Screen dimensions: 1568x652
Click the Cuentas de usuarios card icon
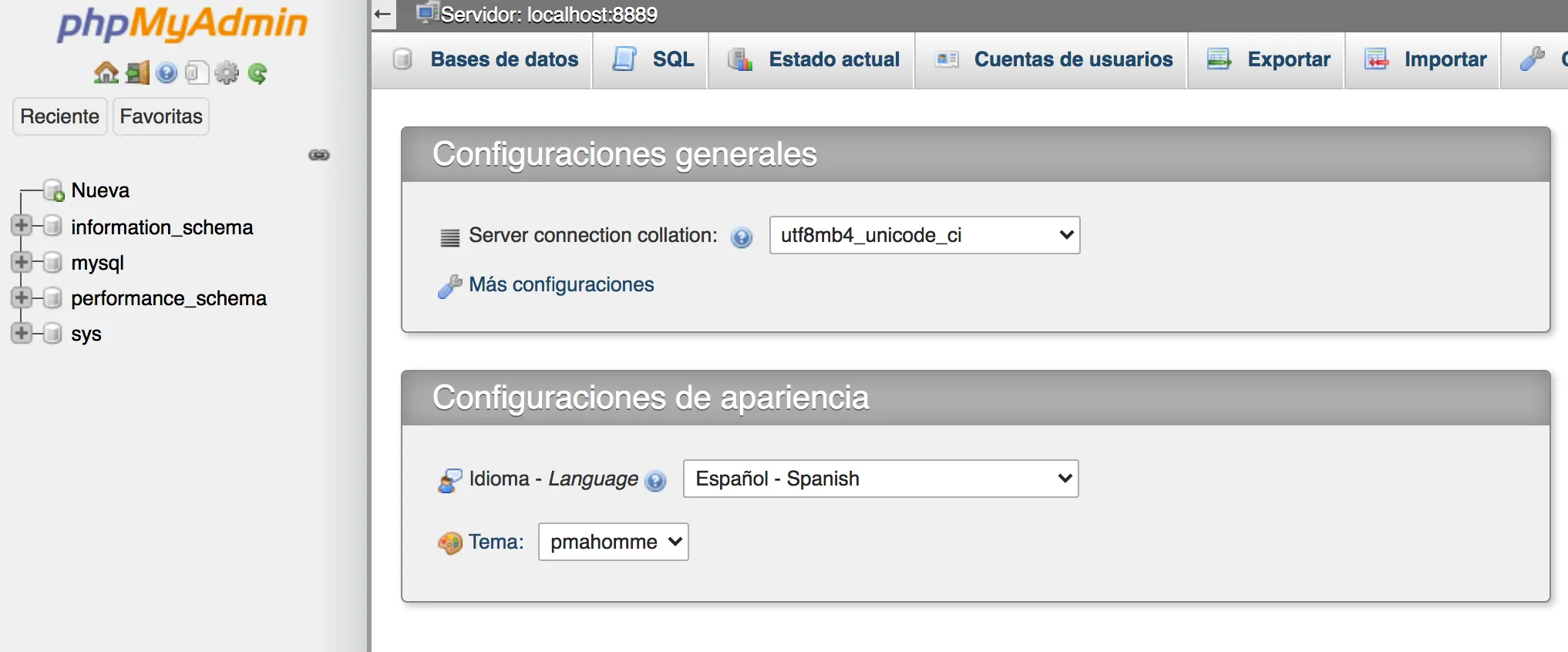pyautogui.click(x=947, y=59)
